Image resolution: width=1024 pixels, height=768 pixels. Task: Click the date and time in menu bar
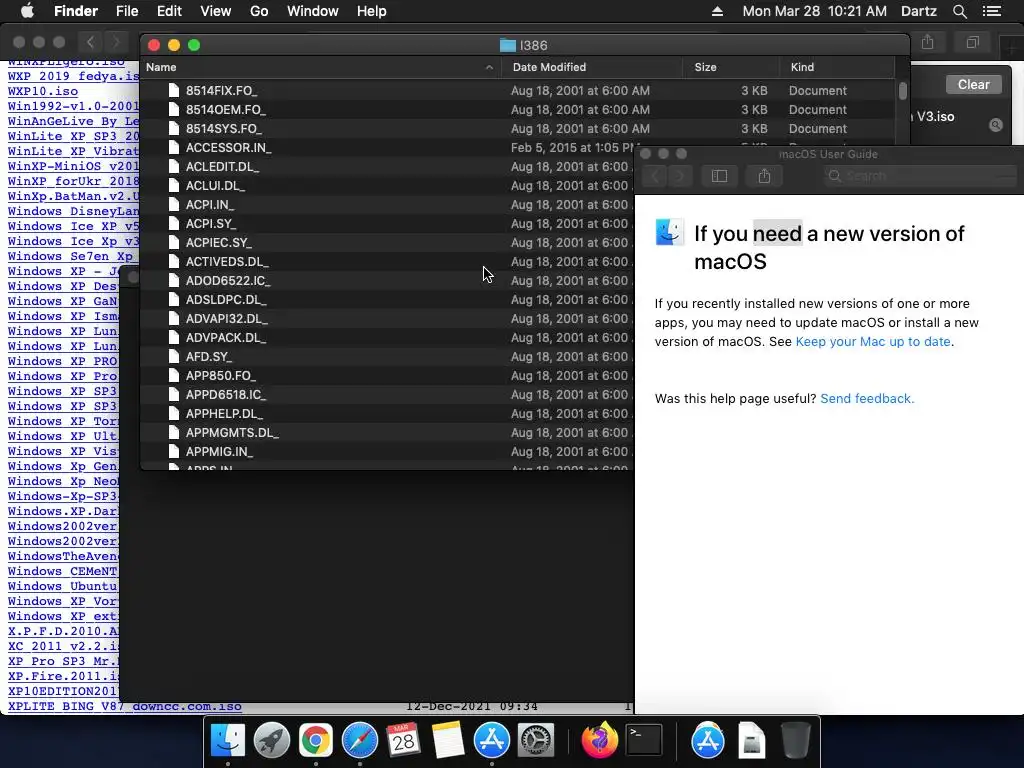click(814, 11)
